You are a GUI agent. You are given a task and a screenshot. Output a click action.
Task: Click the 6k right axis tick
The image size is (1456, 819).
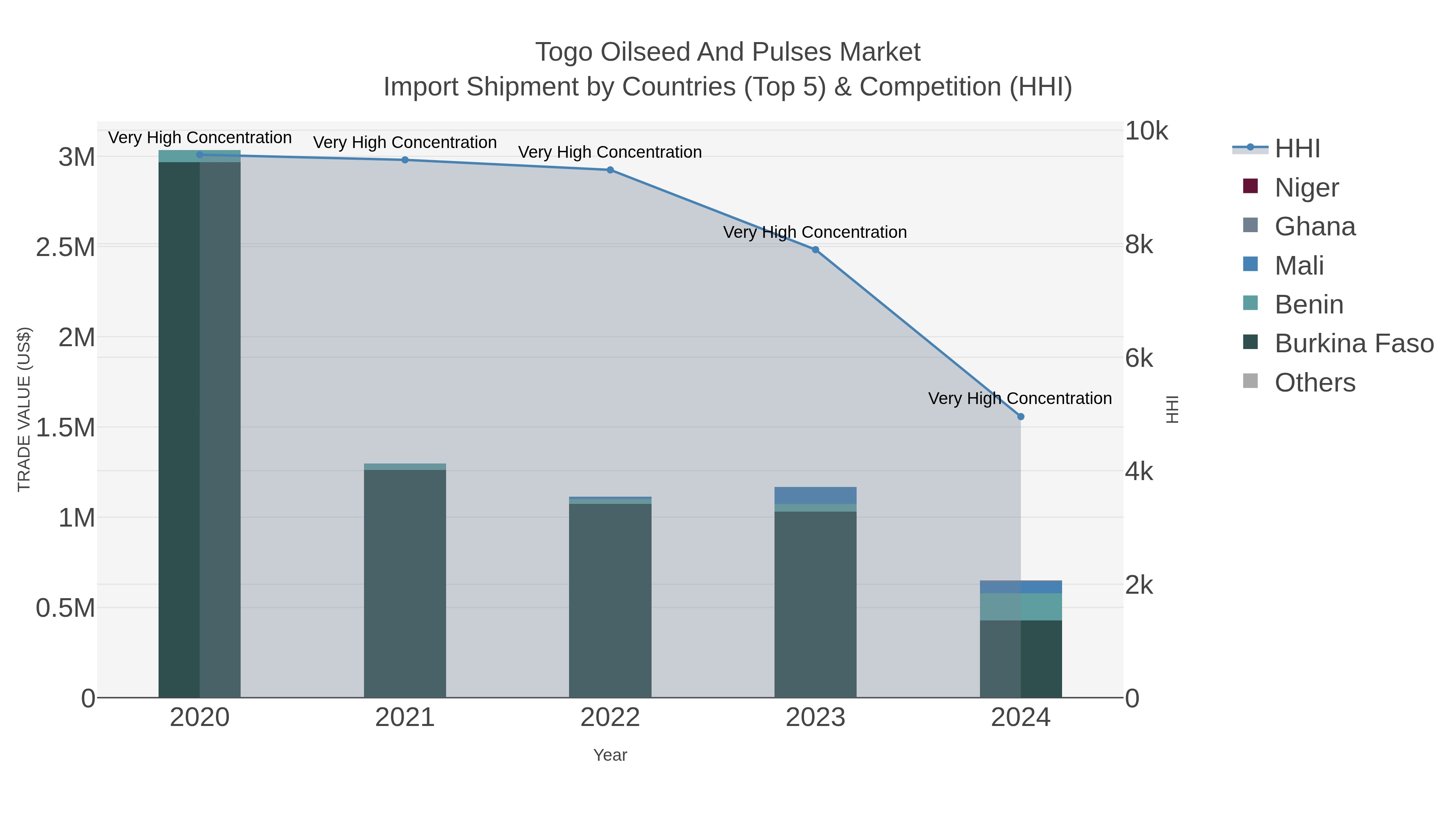pyautogui.click(x=1139, y=358)
